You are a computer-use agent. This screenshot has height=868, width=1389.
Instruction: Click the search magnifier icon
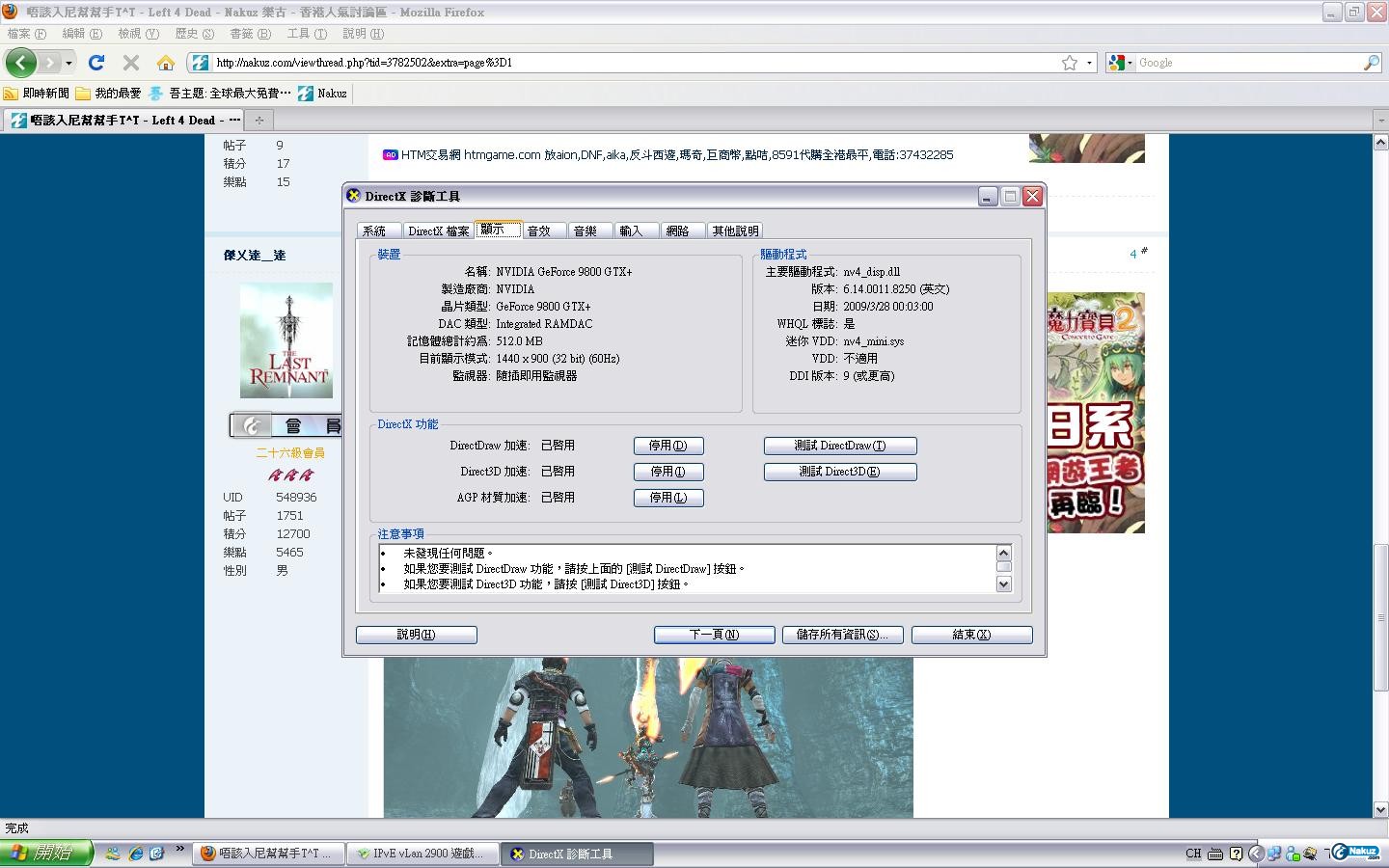point(1371,63)
